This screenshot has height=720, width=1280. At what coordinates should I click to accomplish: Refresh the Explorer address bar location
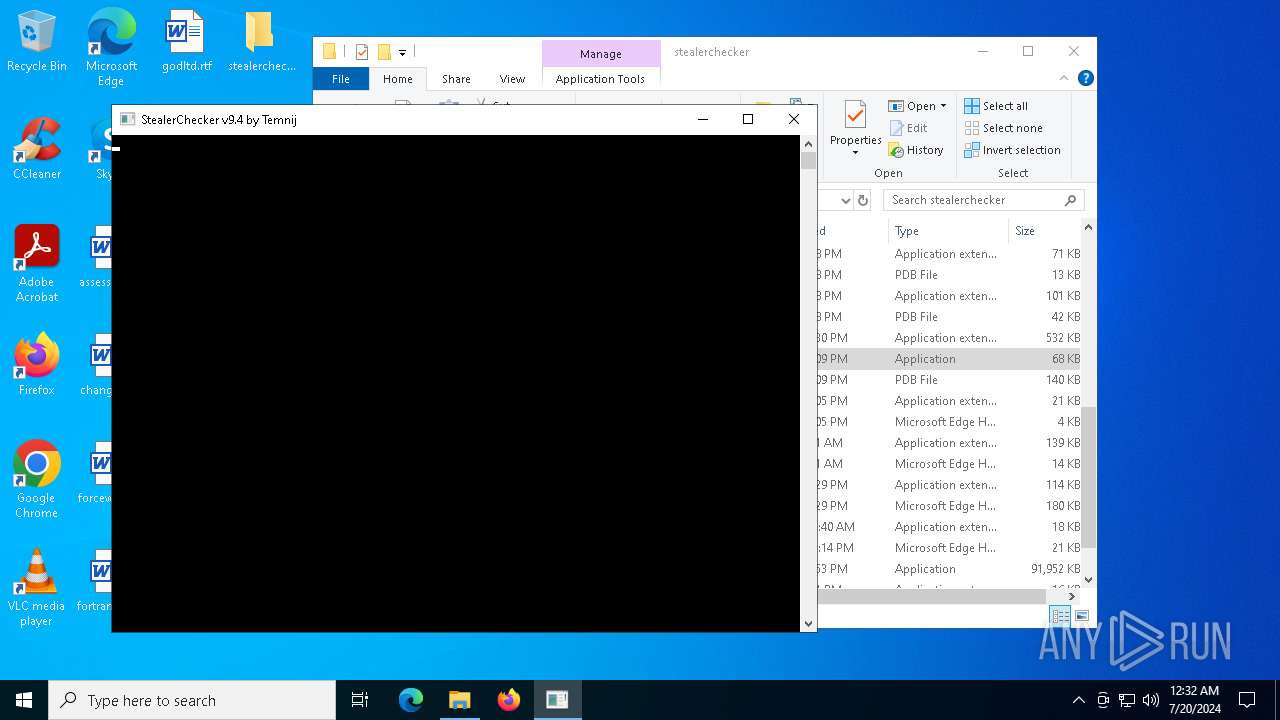pos(863,200)
